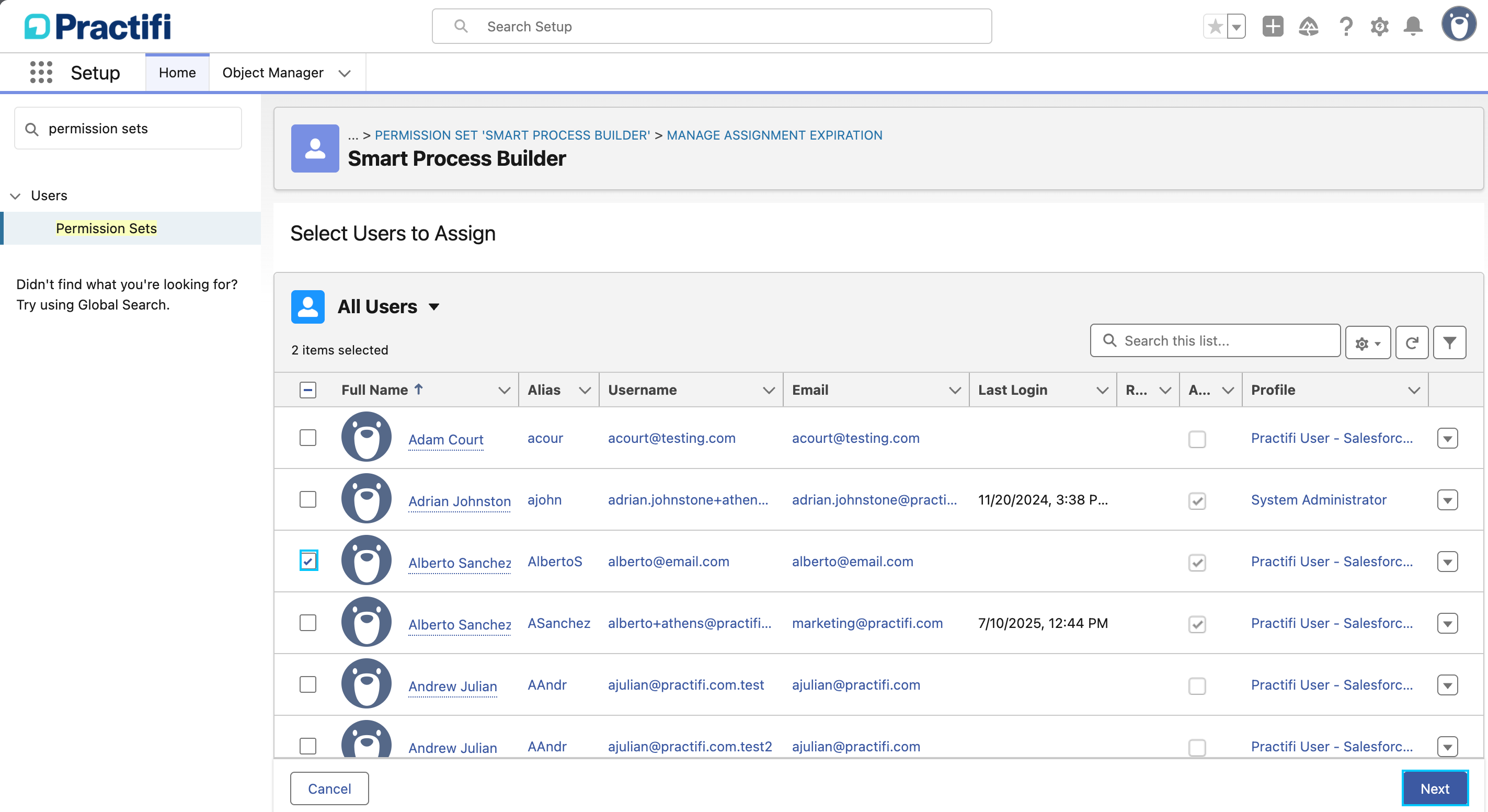Open the Username column menu chevron
1488x812 pixels.
tap(768, 391)
